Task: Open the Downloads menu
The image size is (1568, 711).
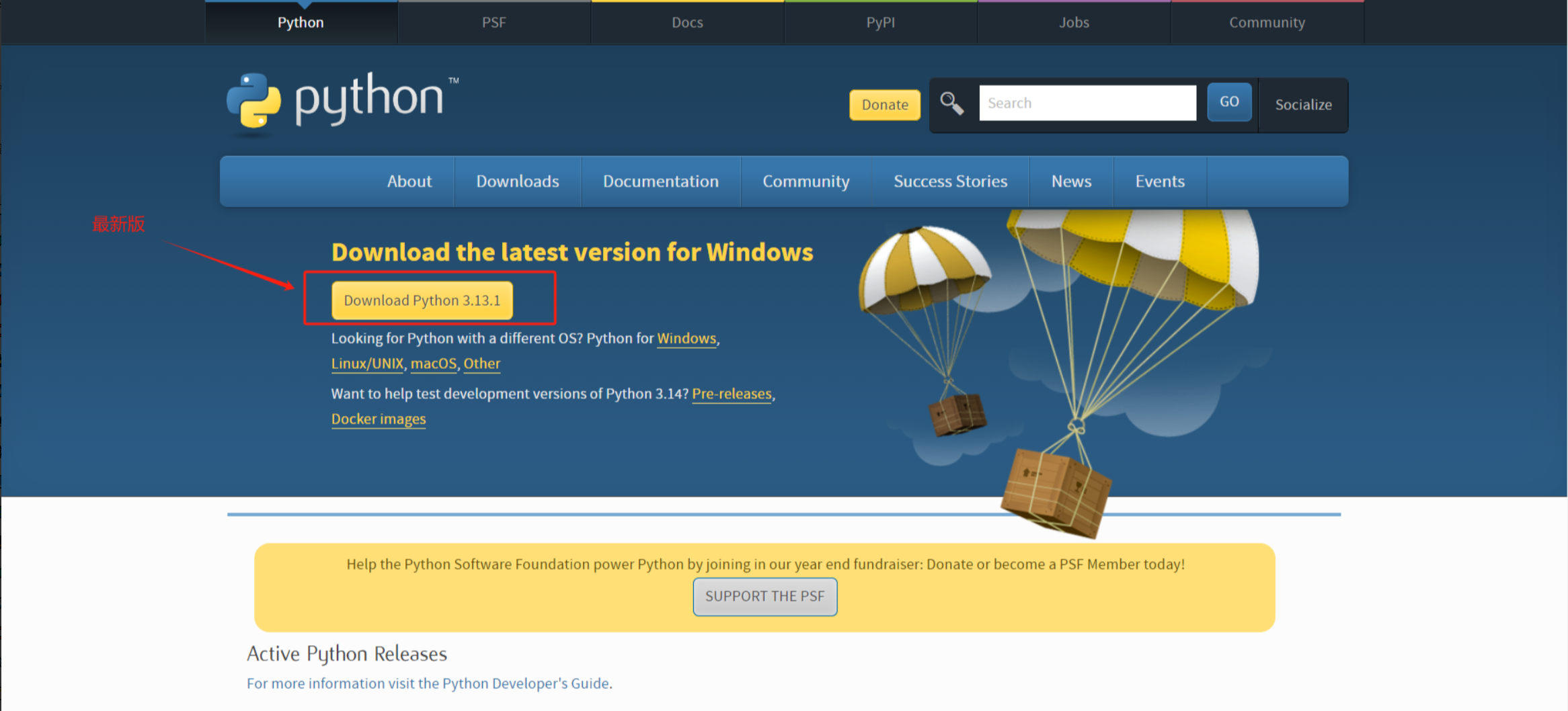Action: (x=518, y=181)
